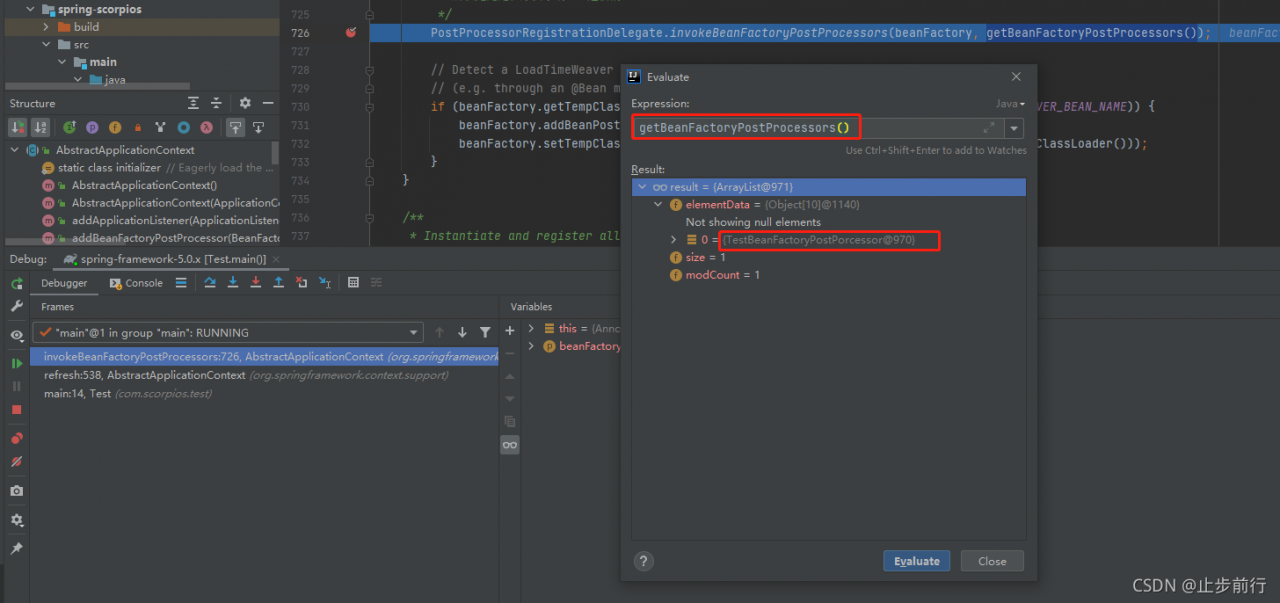Click New Watch plus icon
Image resolution: width=1280 pixels, height=603 pixels.
click(510, 330)
